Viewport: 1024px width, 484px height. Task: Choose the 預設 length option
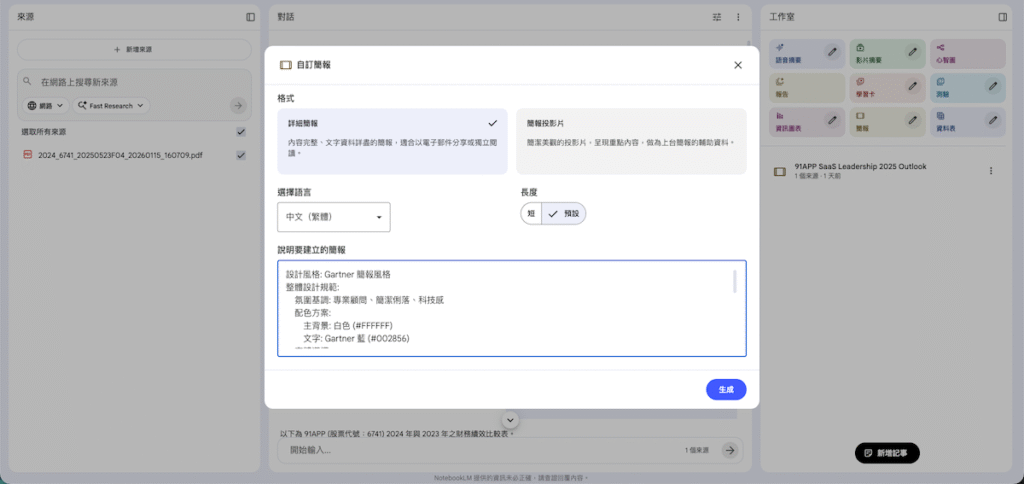tap(563, 214)
